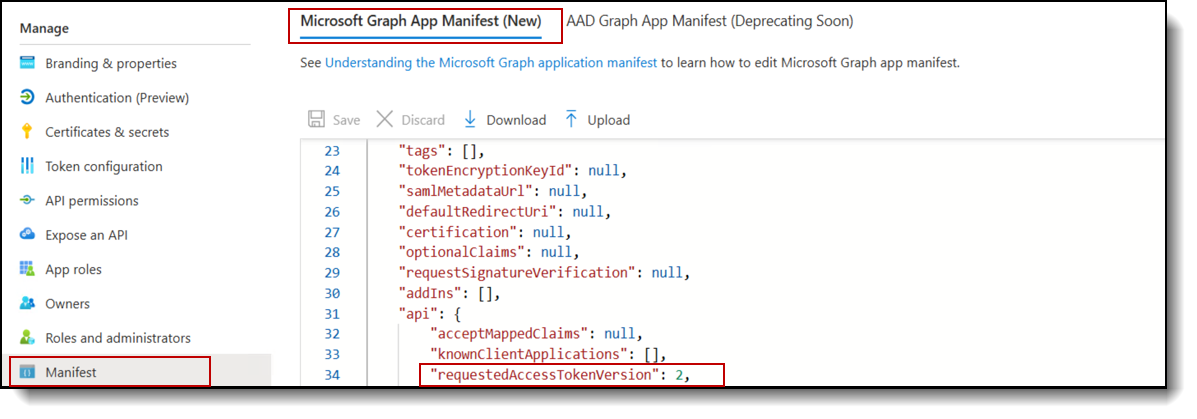
Task: Switch to AAD Graph App Manifest tab
Action: tap(709, 21)
